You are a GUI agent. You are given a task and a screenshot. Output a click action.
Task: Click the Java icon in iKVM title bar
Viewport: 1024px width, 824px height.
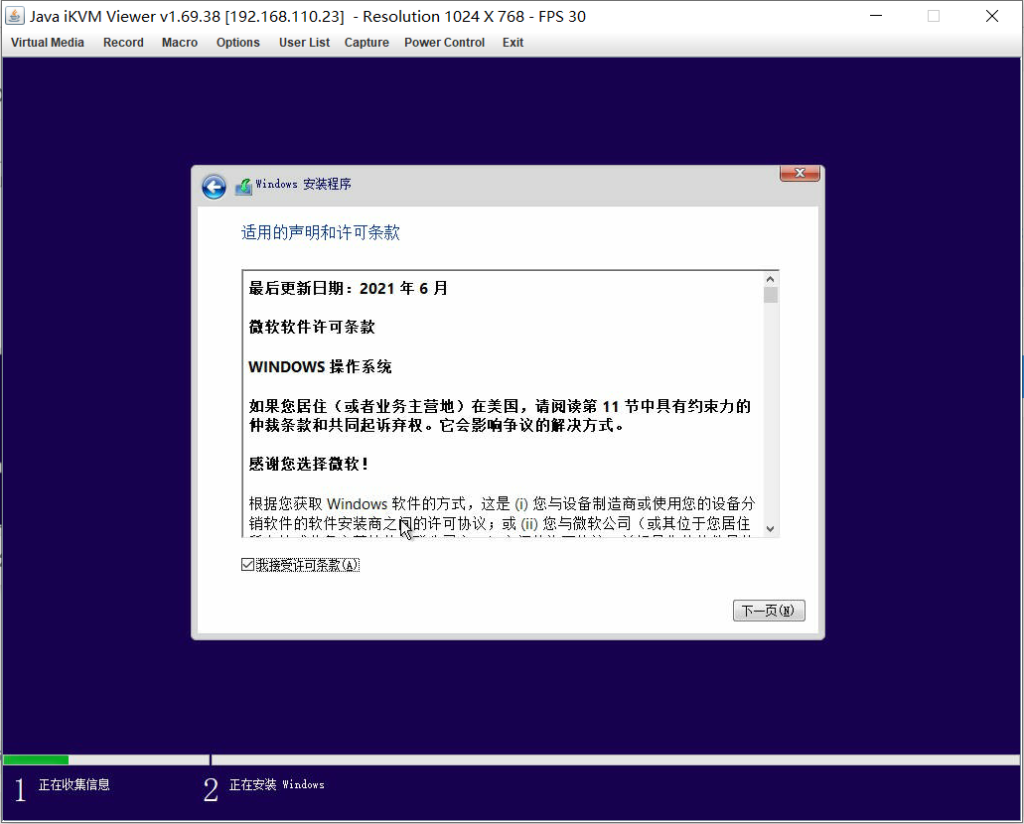[x=15, y=16]
